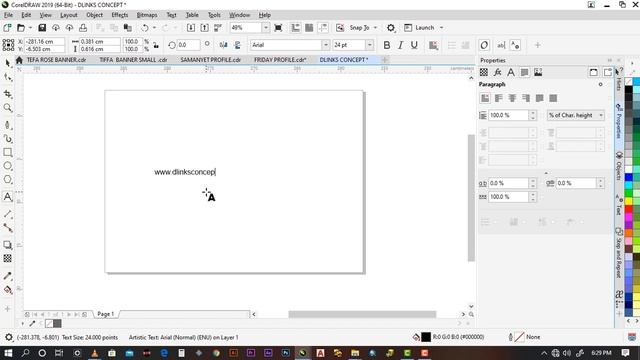Image resolution: width=640 pixels, height=360 pixels.
Task: Click the Save icon
Action: coord(42,28)
